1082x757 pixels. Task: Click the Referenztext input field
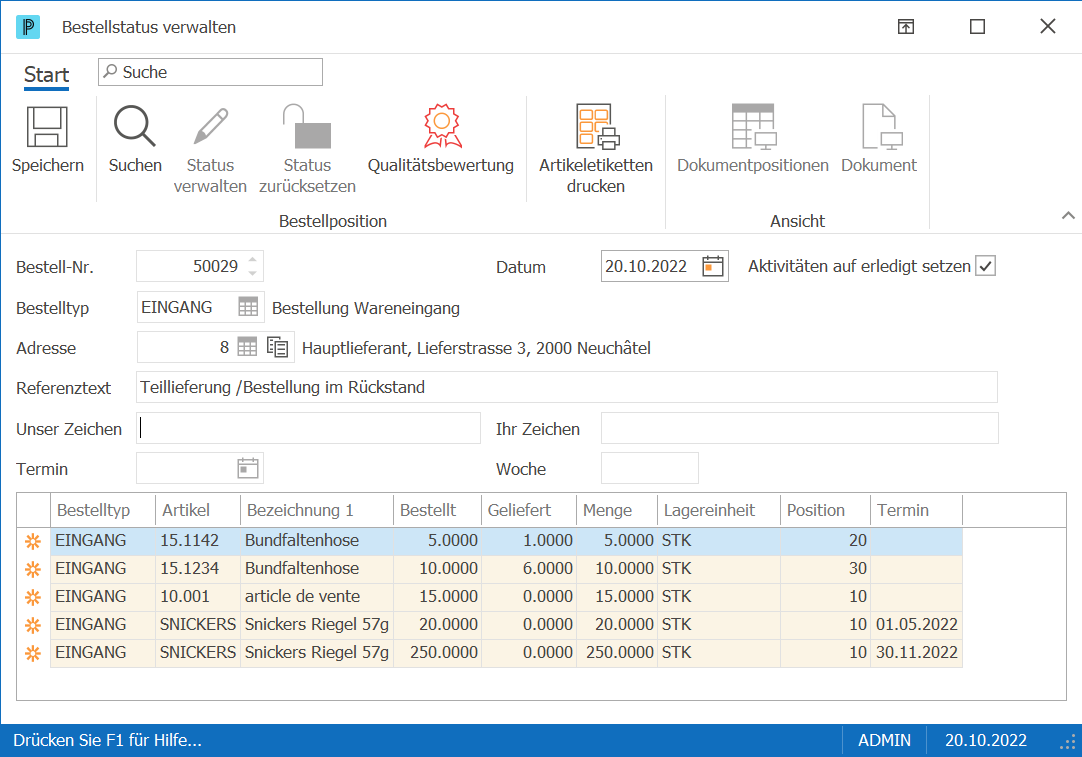point(567,387)
